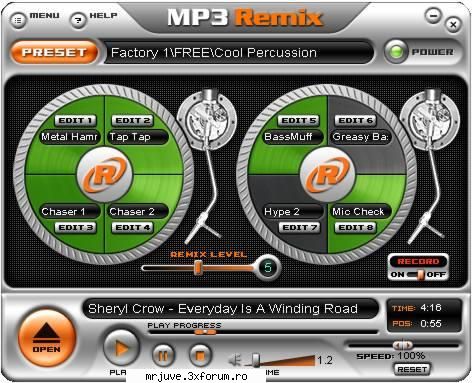Viewport: 473px width, 383px height.
Task: Click the EDIT 8 button
Action: point(356,228)
